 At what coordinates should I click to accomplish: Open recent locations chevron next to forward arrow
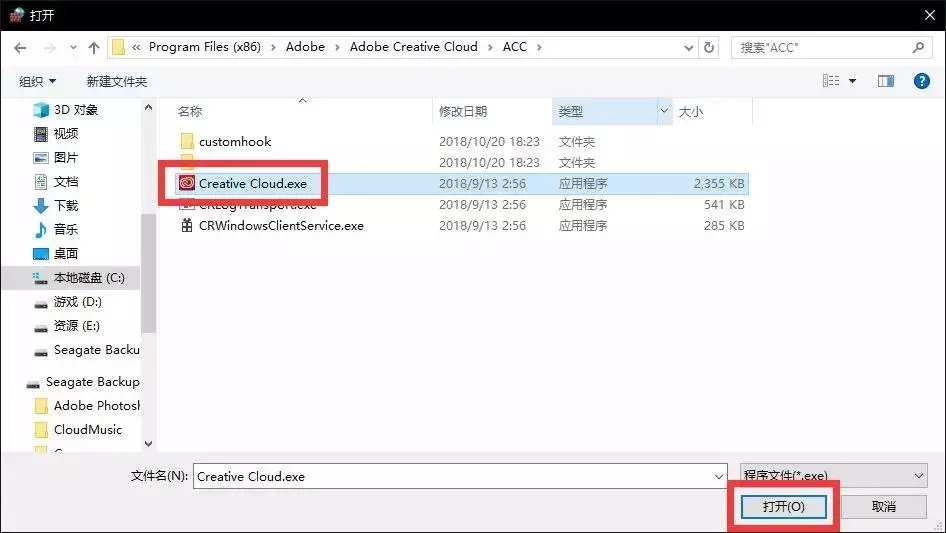(73, 48)
